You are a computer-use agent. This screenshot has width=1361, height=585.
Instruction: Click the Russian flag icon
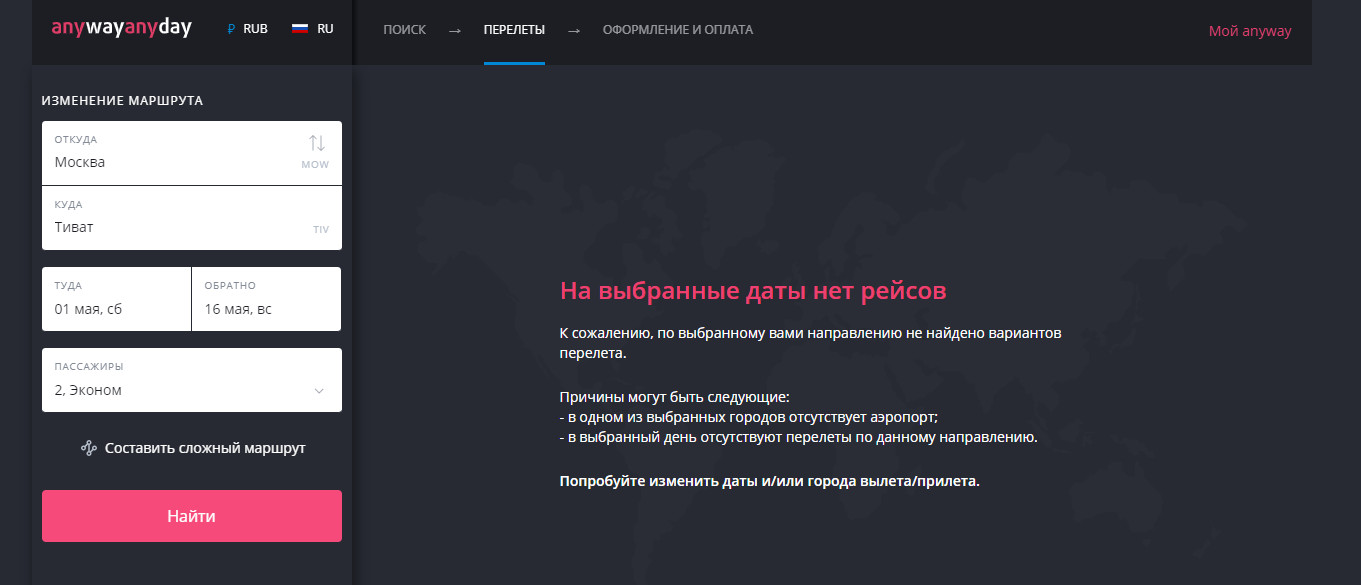pos(299,29)
